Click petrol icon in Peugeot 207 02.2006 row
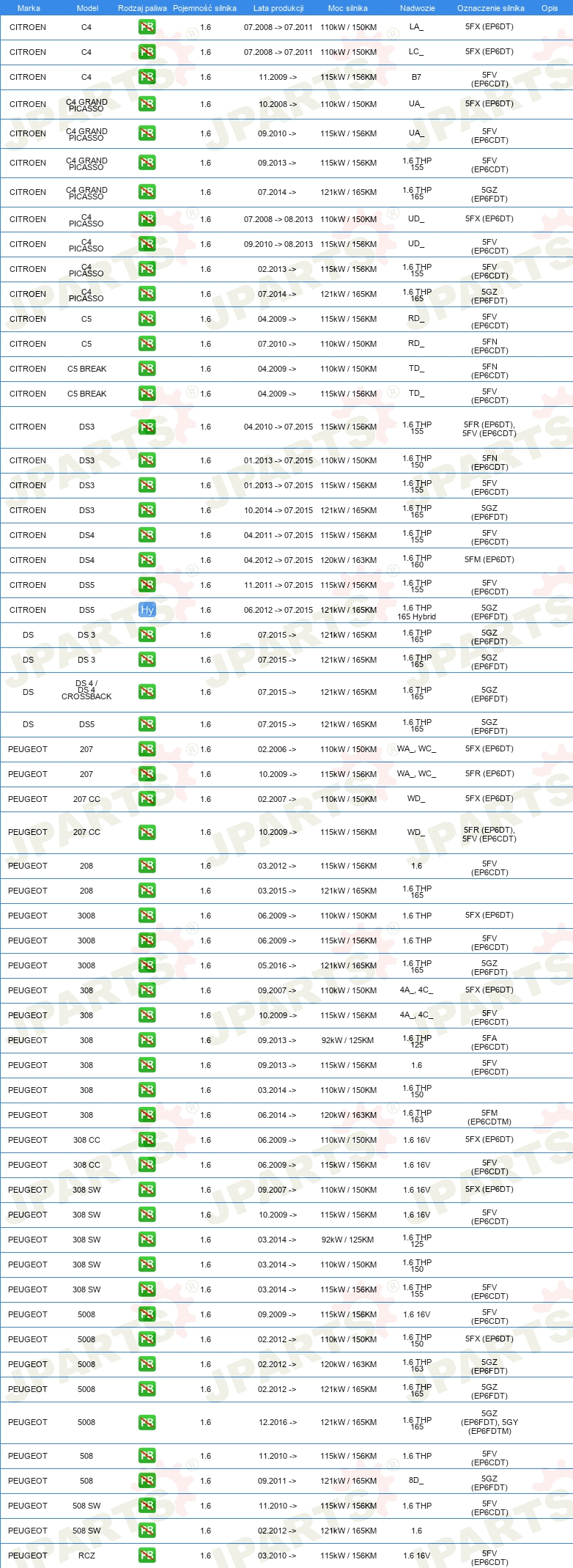Viewport: 573px width, 1568px height. click(147, 749)
